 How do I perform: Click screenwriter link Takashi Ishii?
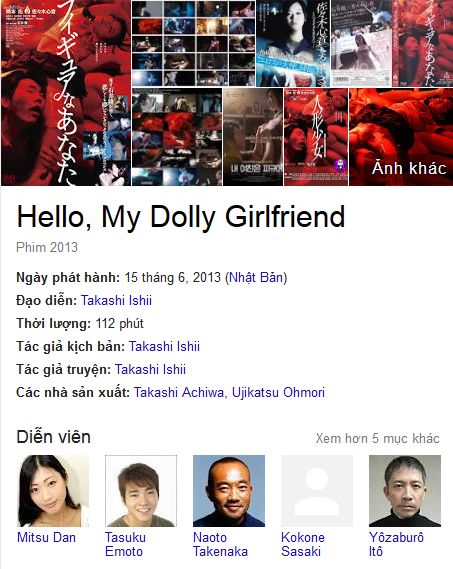pyautogui.click(x=164, y=347)
